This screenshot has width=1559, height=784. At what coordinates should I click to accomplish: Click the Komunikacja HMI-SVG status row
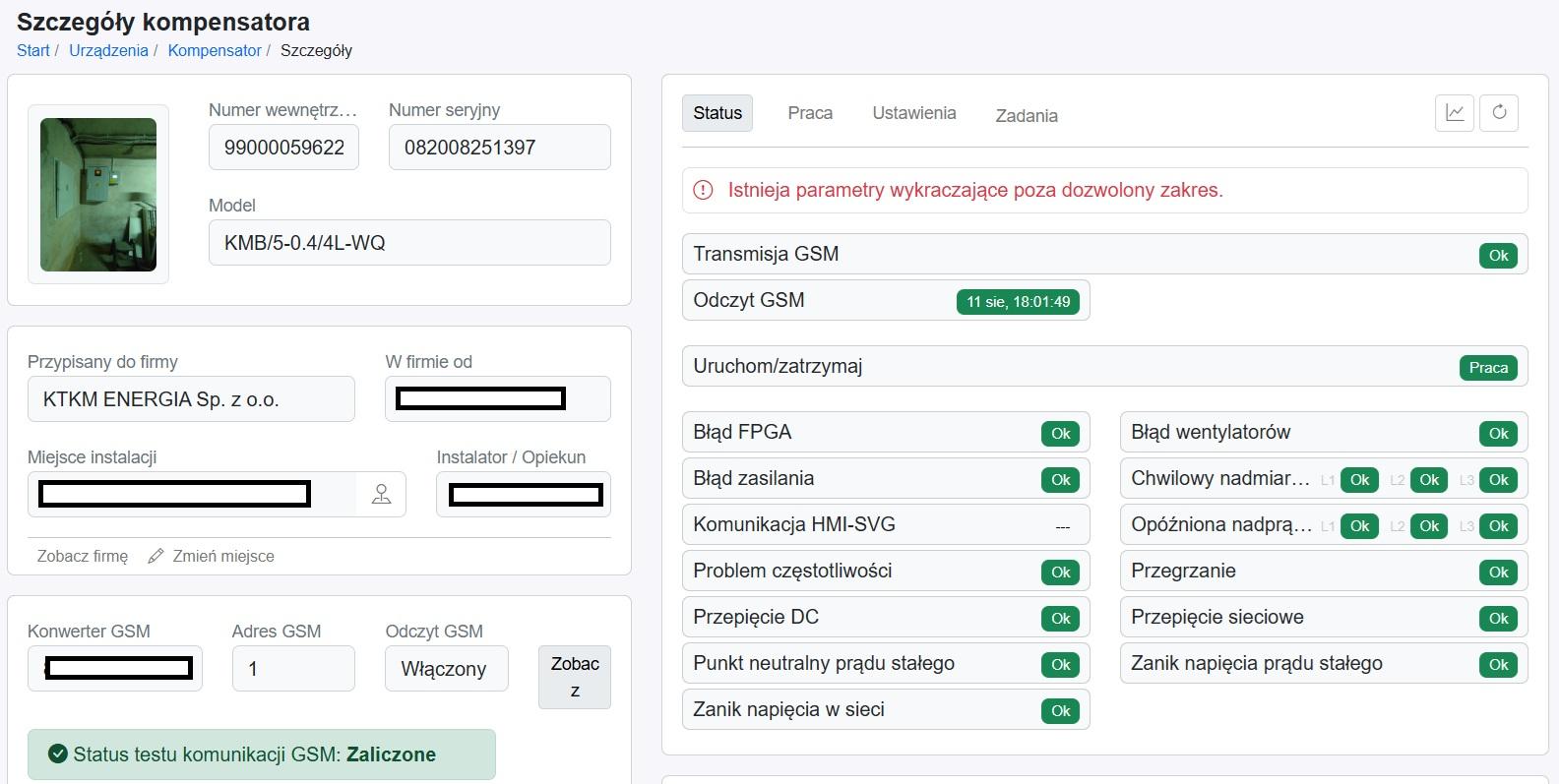coord(886,525)
